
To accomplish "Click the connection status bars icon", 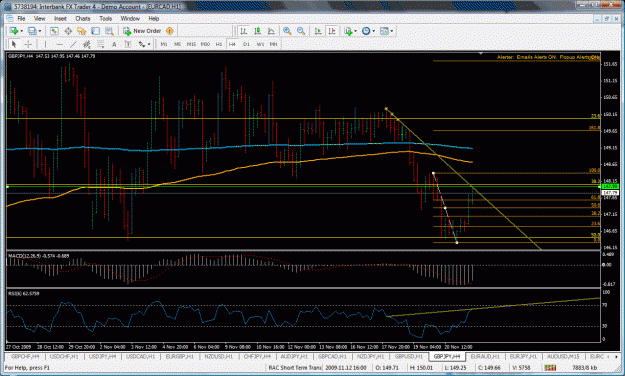I will (x=550, y=368).
